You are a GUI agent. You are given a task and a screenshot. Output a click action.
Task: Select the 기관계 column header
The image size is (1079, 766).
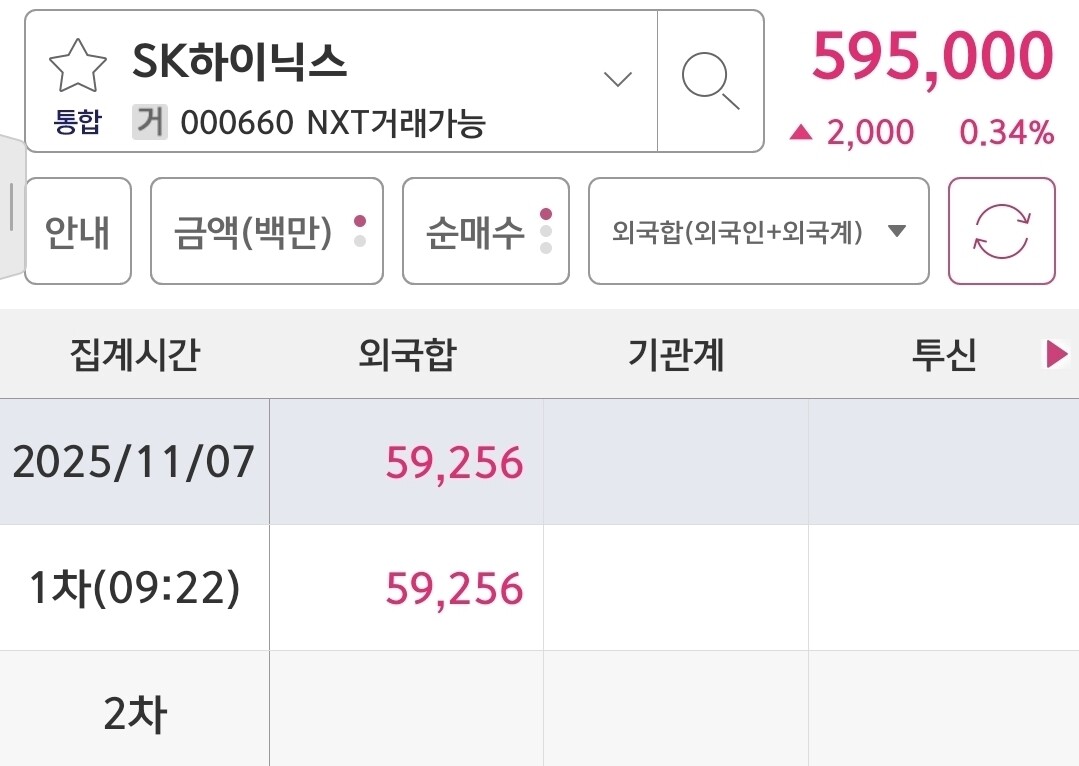(x=676, y=354)
